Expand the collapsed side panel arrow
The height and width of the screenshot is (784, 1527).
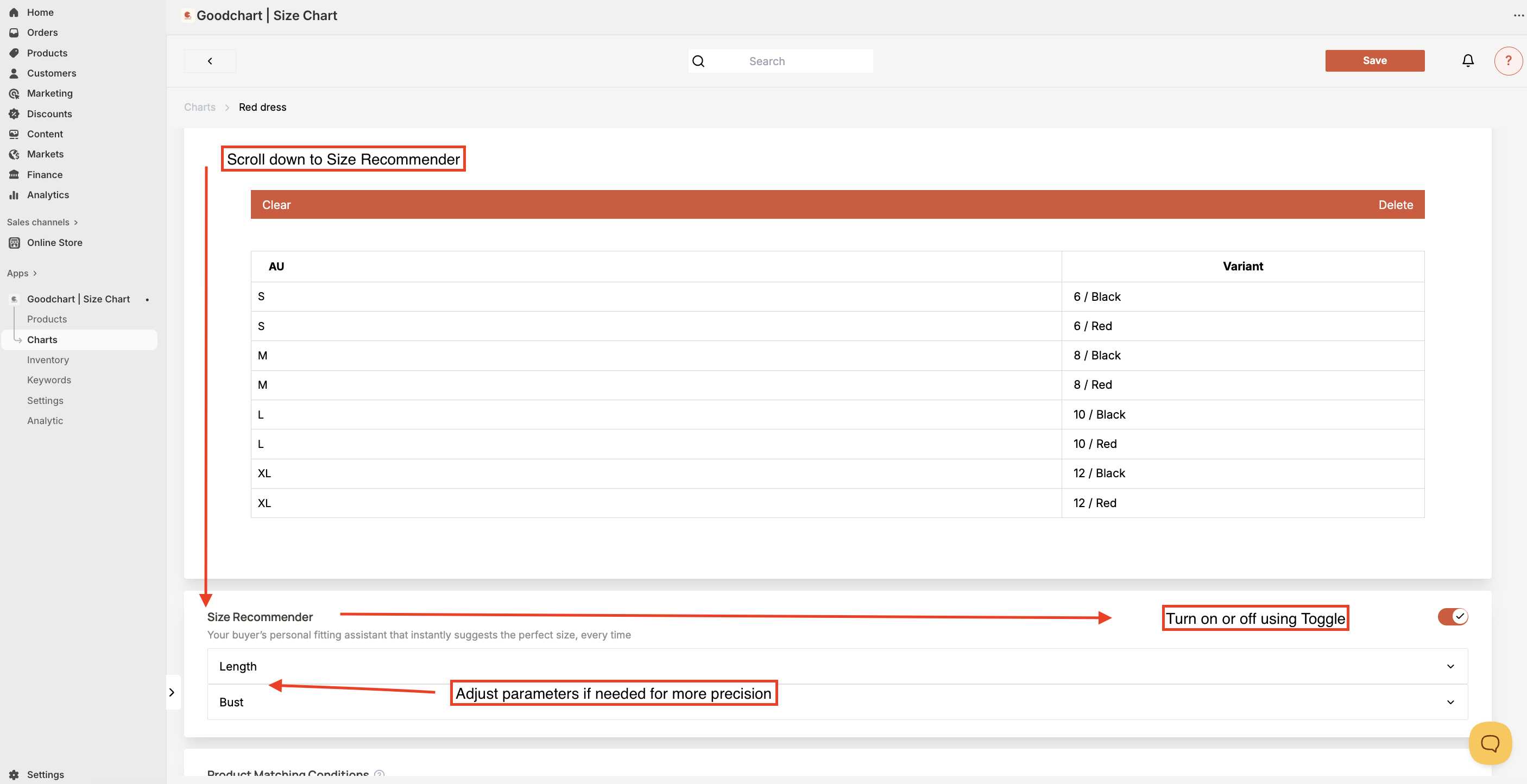tap(172, 692)
